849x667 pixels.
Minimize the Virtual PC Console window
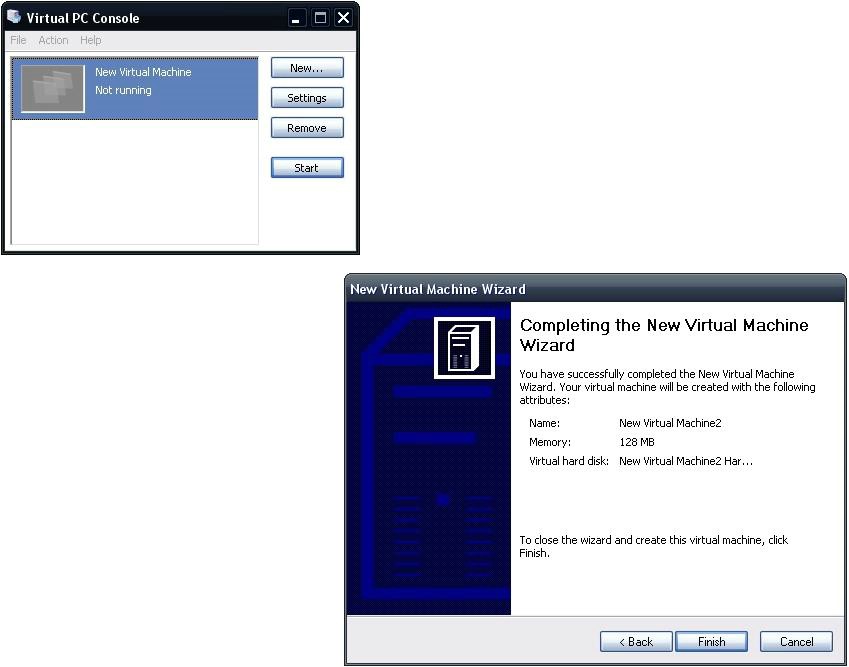(x=296, y=18)
